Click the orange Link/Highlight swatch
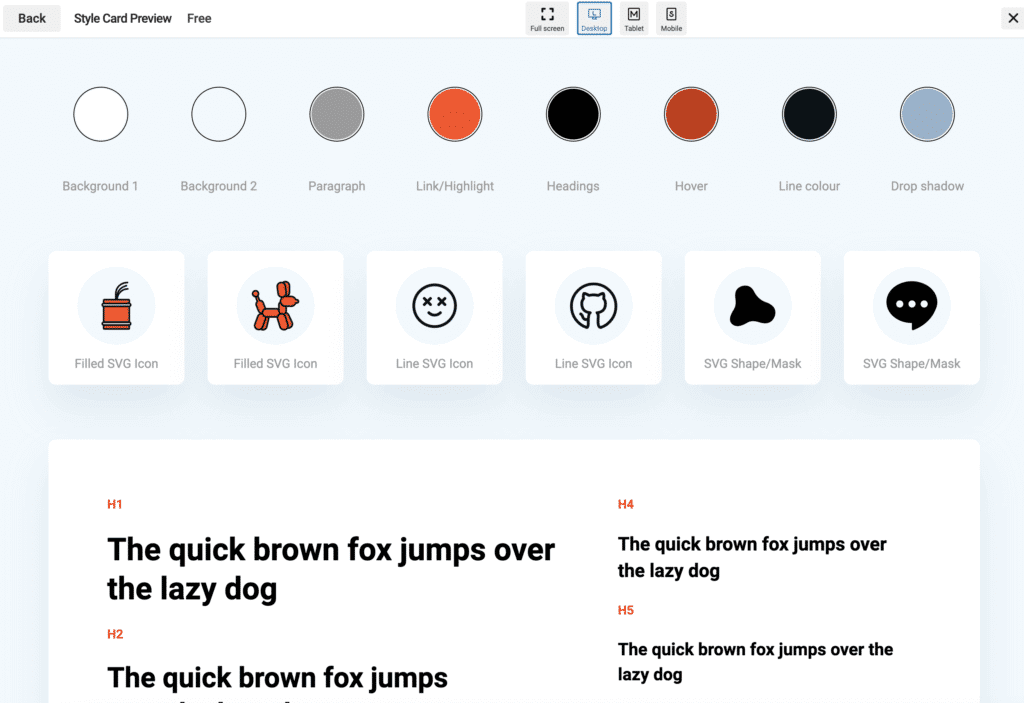The image size is (1024, 703). point(455,114)
